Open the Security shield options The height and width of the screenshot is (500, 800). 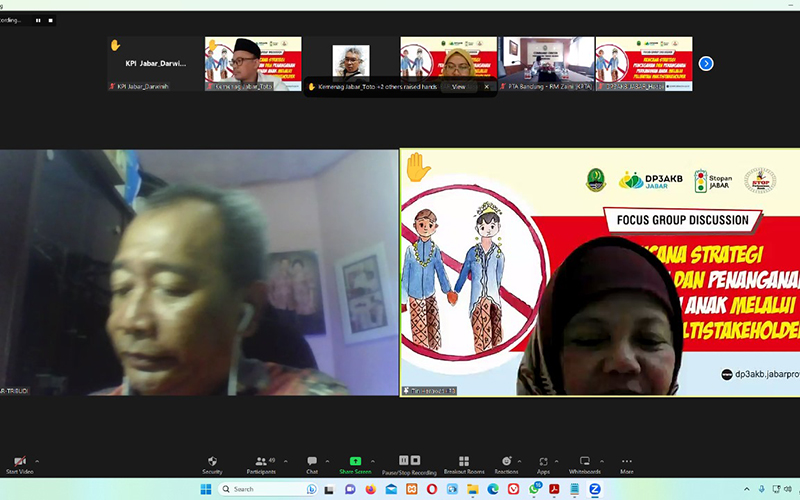tap(212, 462)
